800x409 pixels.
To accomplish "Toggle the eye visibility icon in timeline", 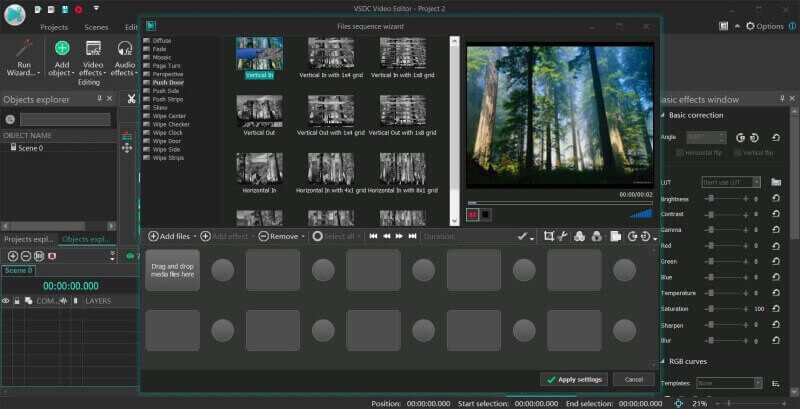I will [6, 300].
